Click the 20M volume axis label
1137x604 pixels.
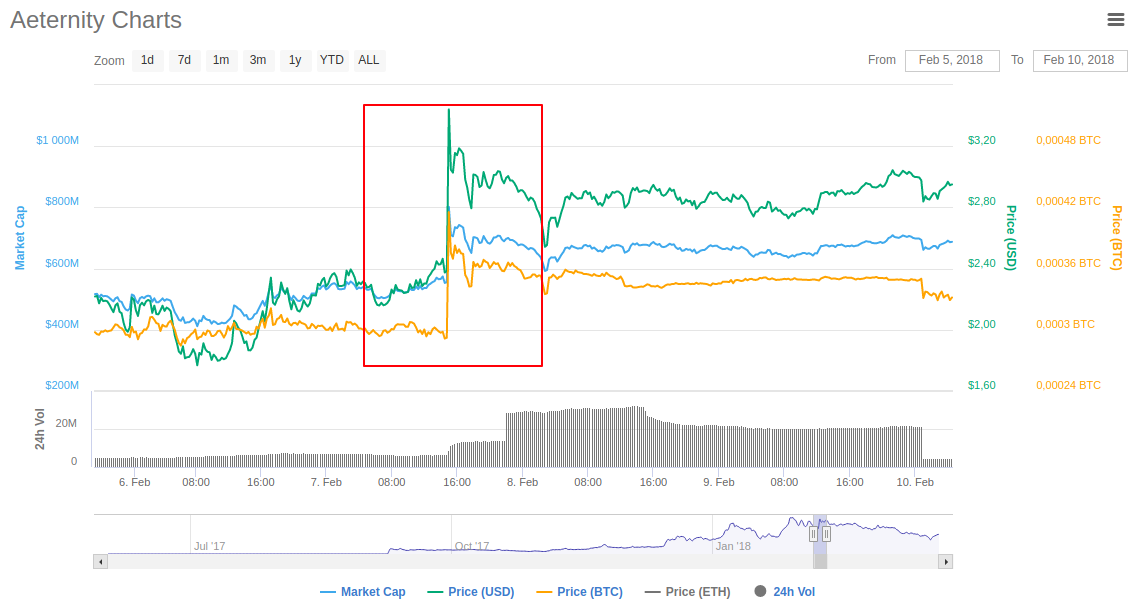pyautogui.click(x=66, y=423)
